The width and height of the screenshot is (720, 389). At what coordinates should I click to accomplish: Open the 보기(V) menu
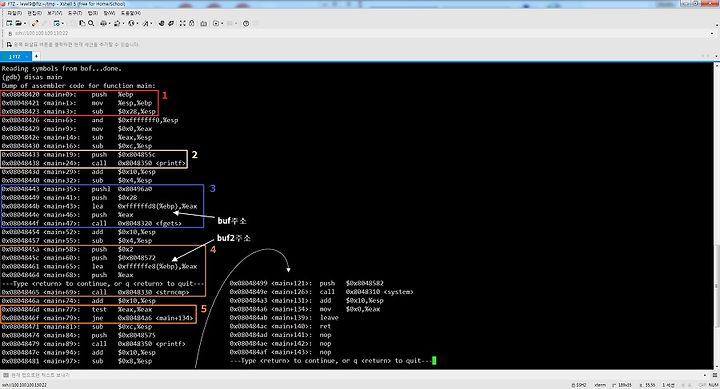54,13
